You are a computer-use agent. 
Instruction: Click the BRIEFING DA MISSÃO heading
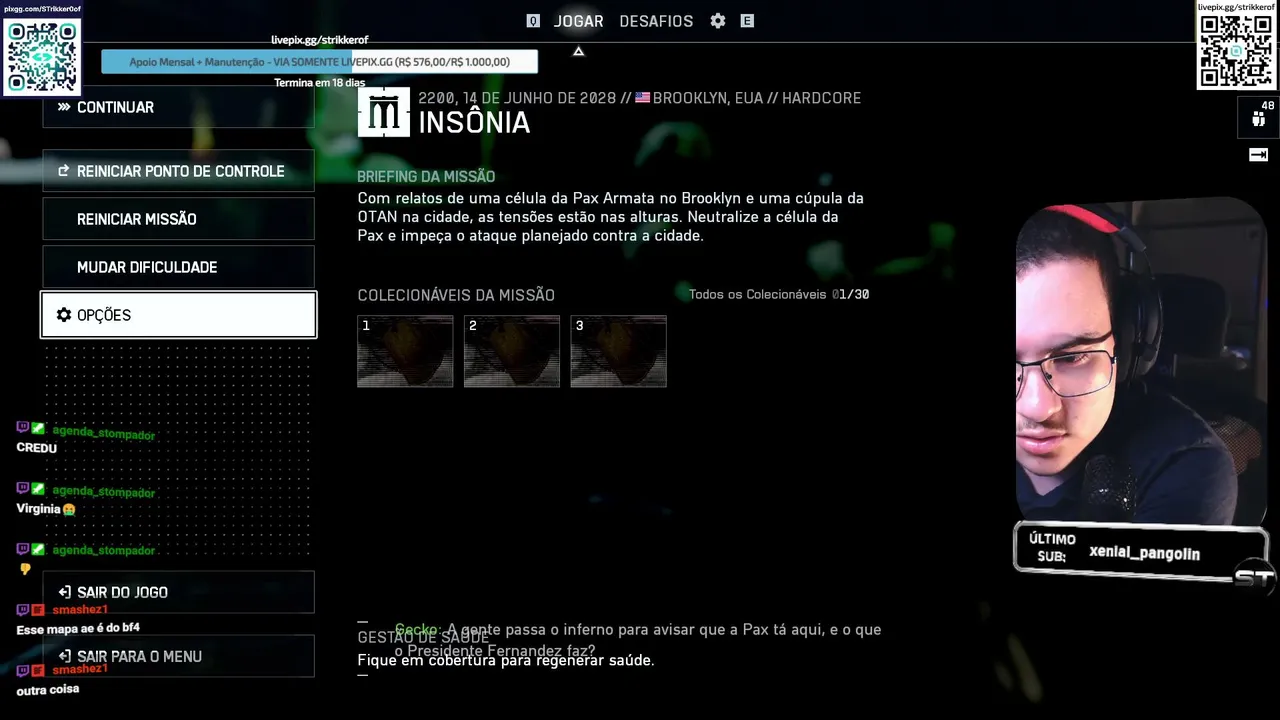pos(426,177)
